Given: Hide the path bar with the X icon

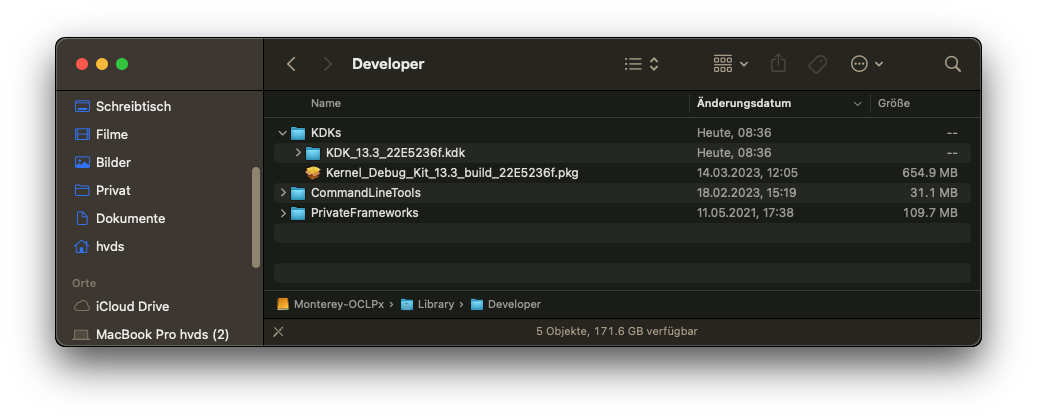Looking at the screenshot, I should click(x=278, y=331).
